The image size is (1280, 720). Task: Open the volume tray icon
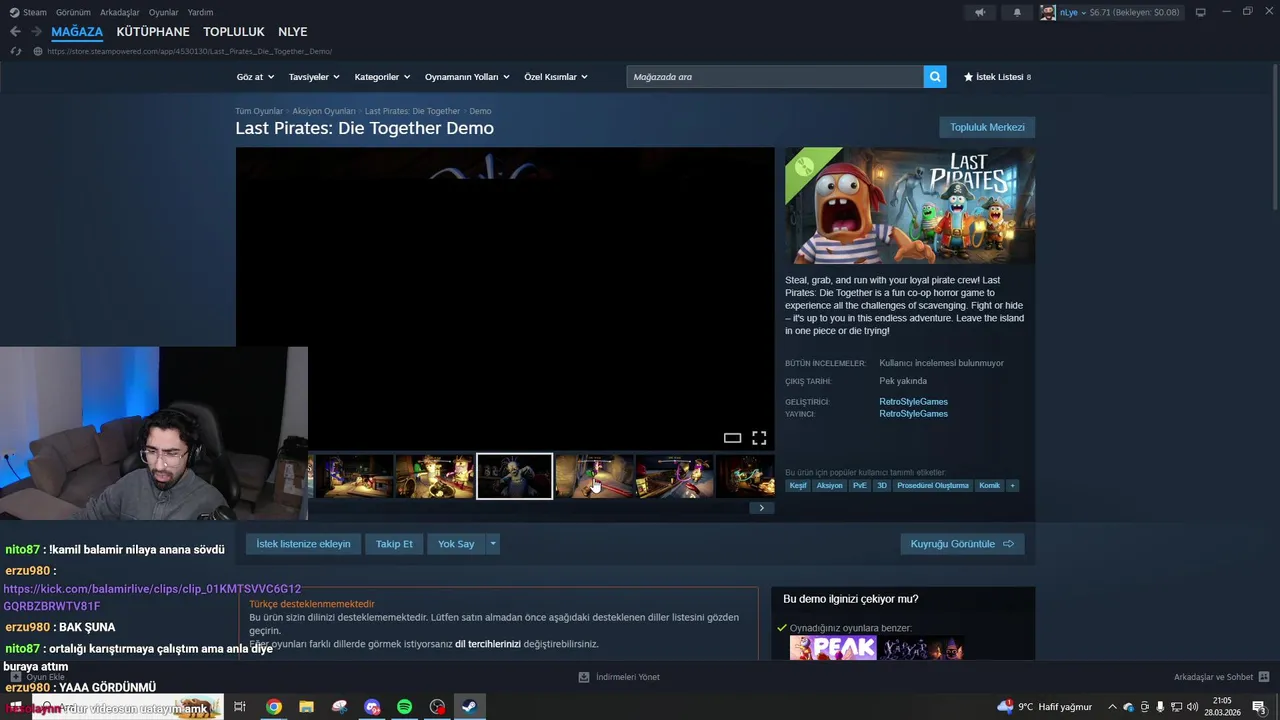click(1192, 707)
